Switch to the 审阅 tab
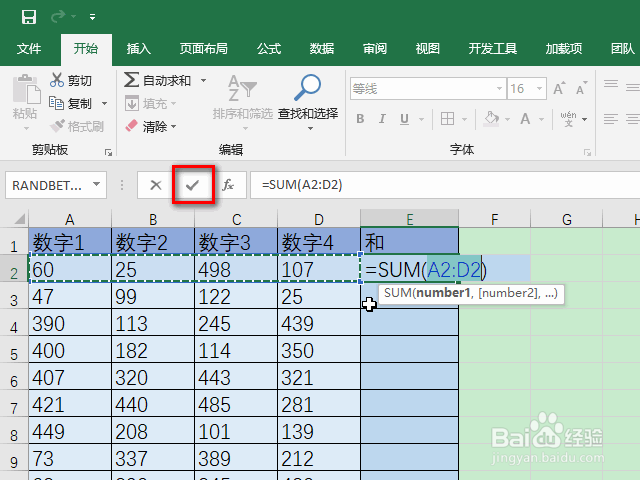The image size is (640, 480). point(375,49)
